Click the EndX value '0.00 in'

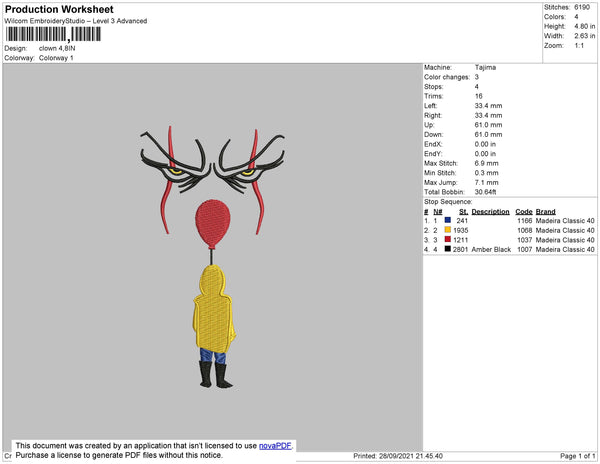click(485, 144)
